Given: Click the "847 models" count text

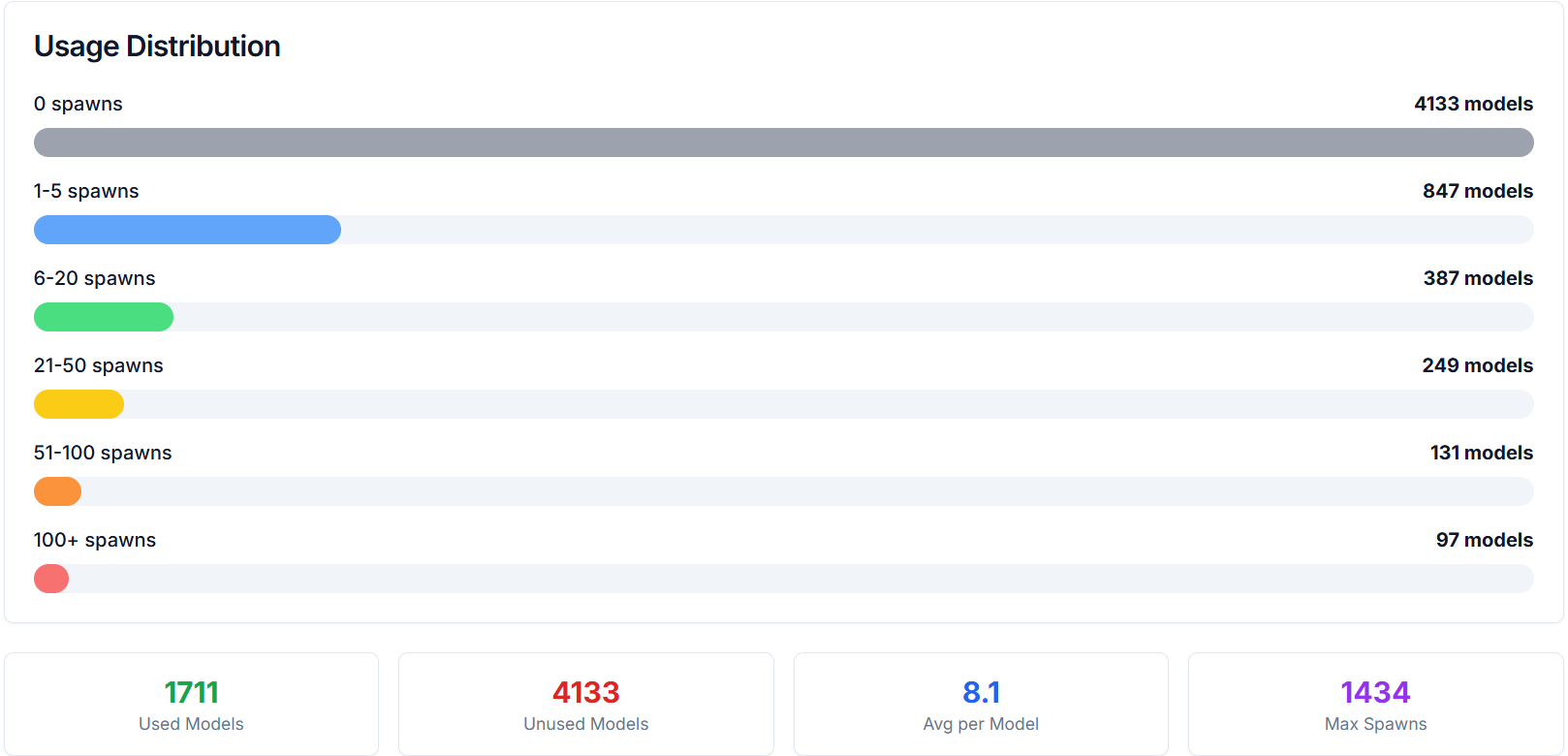Looking at the screenshot, I should pos(1477,191).
